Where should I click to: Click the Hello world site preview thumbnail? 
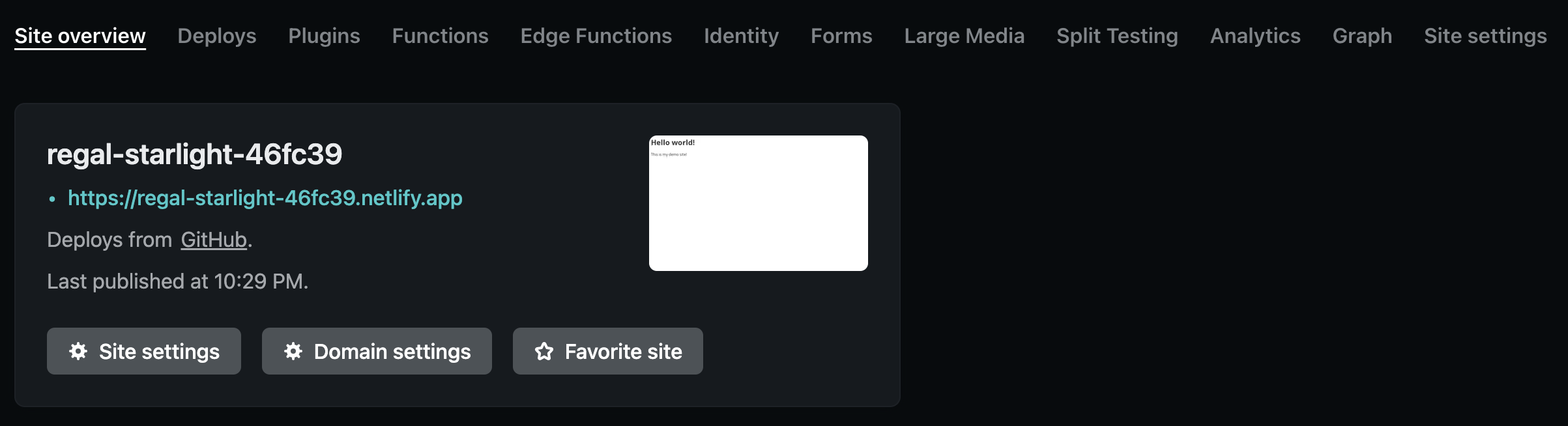click(x=758, y=202)
